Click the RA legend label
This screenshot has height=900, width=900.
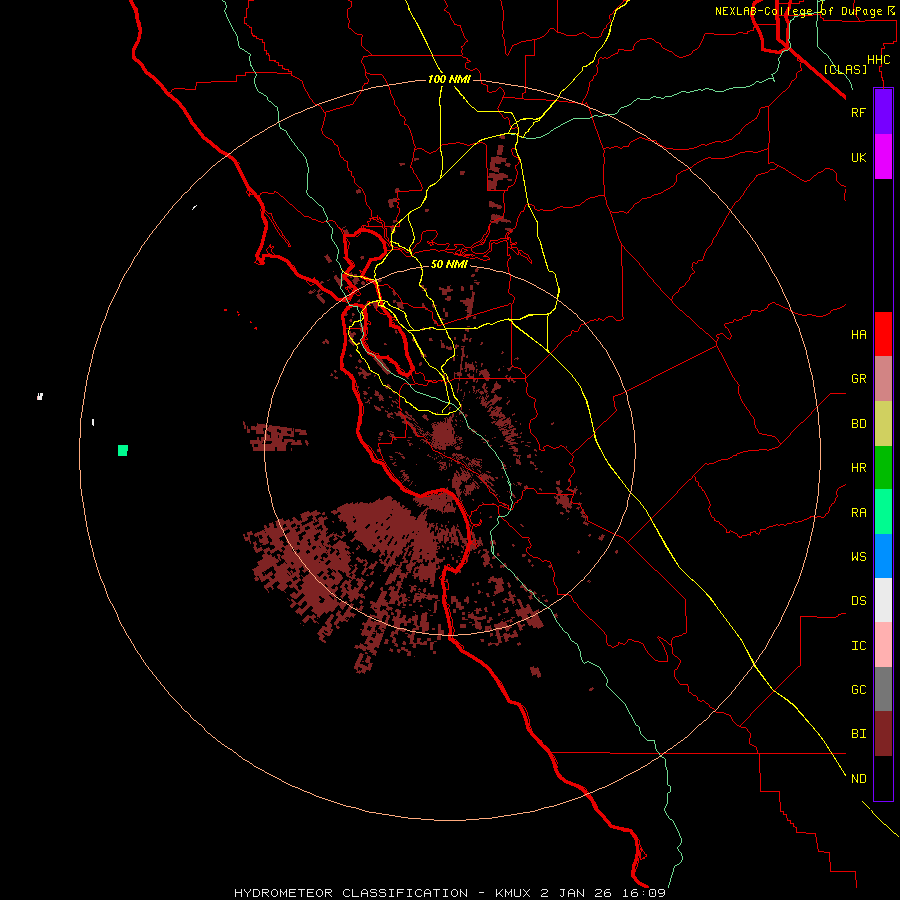click(x=858, y=512)
